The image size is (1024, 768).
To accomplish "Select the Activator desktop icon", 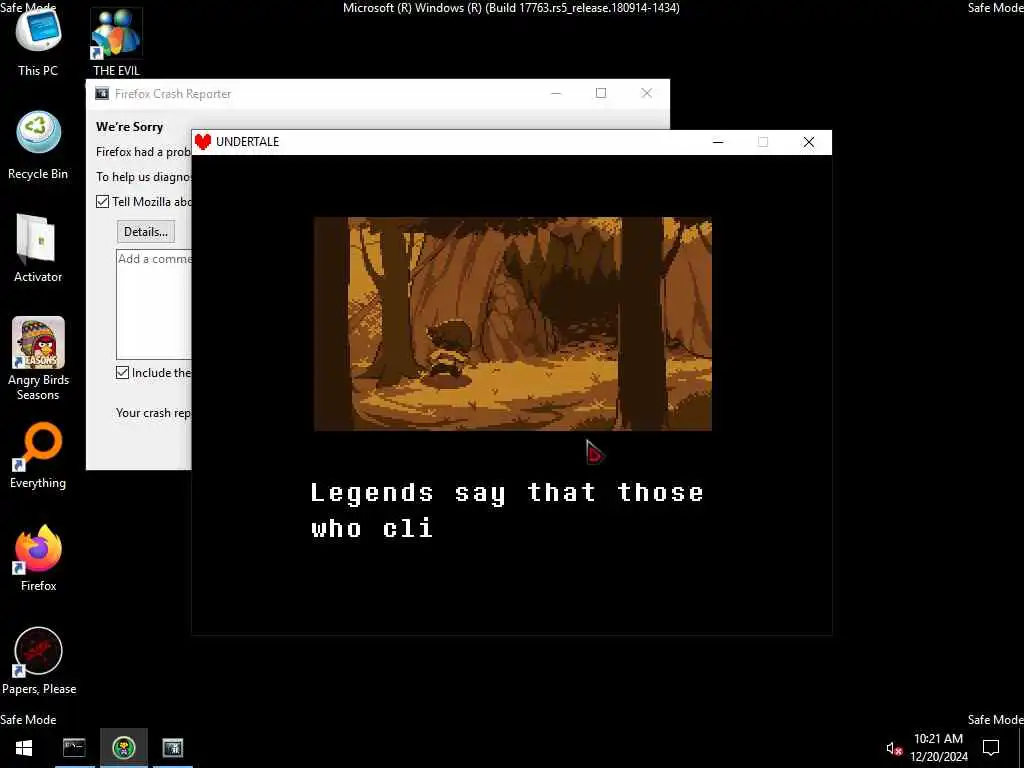I will pos(38,248).
